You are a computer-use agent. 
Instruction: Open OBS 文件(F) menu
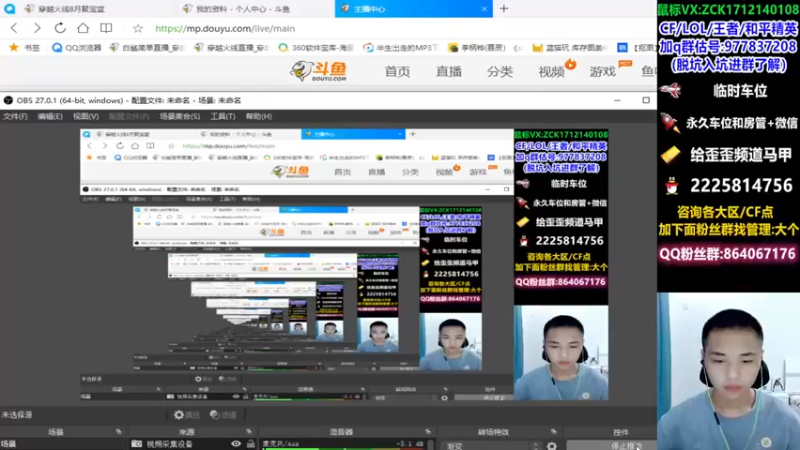[x=15, y=116]
